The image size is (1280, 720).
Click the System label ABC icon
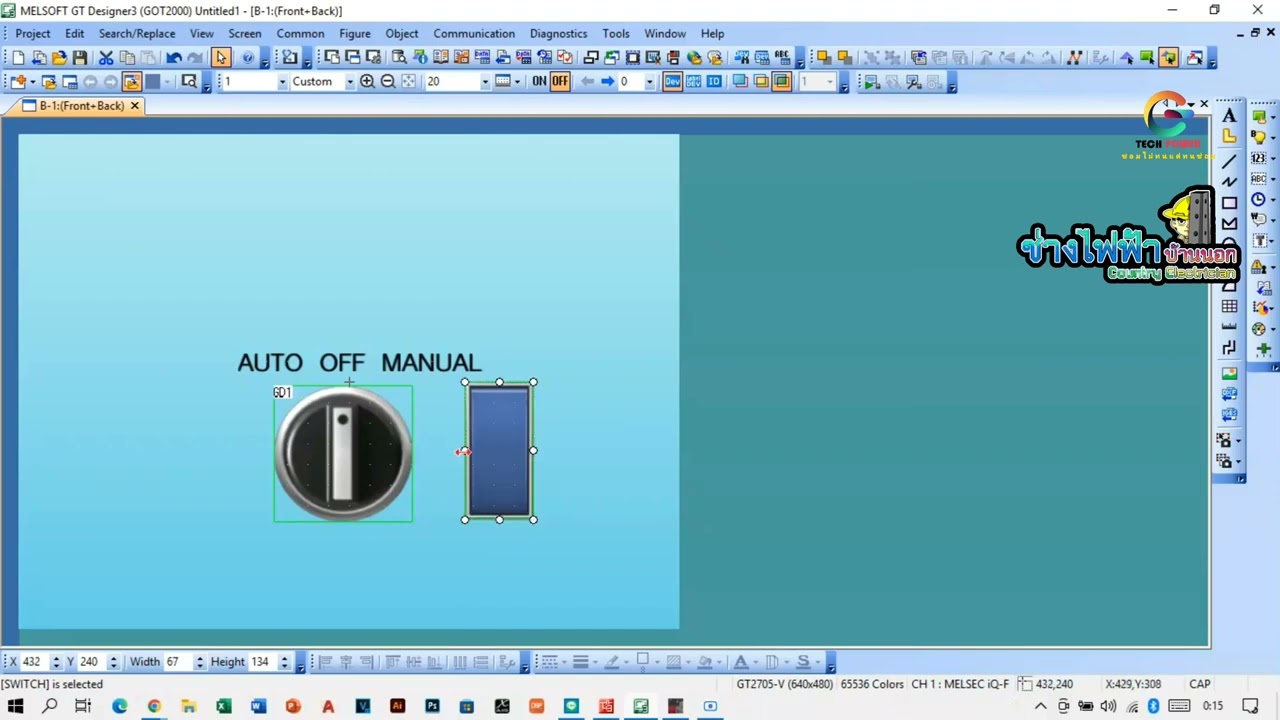point(782,58)
